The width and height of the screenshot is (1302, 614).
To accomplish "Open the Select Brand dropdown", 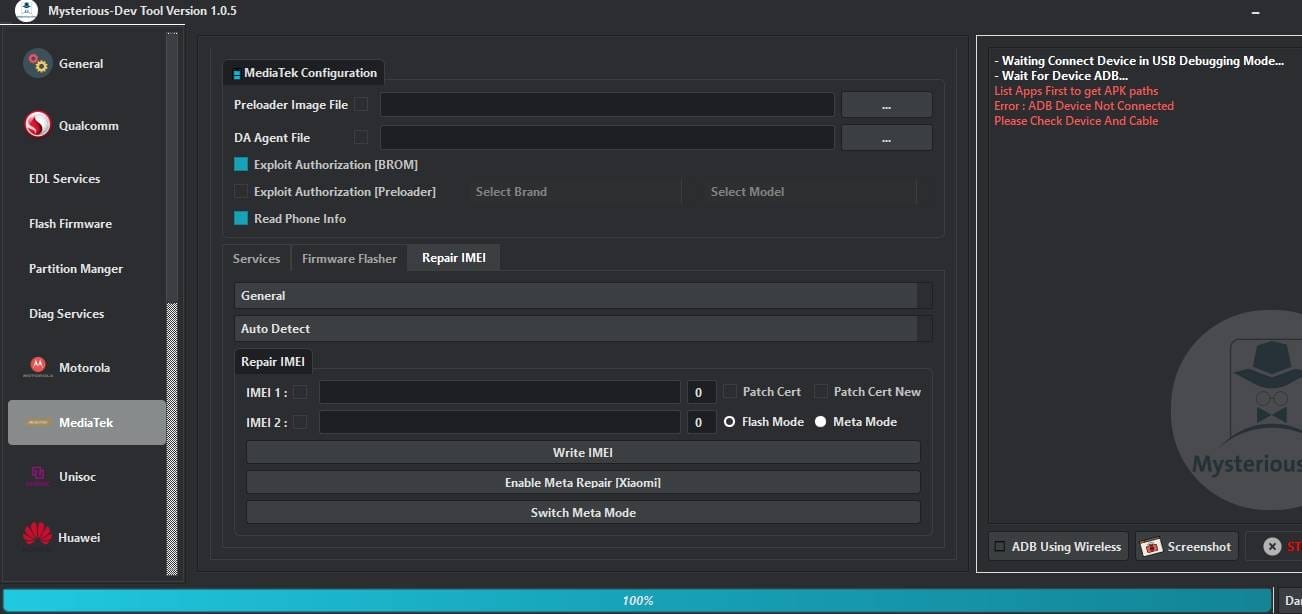I will pyautogui.click(x=575, y=191).
